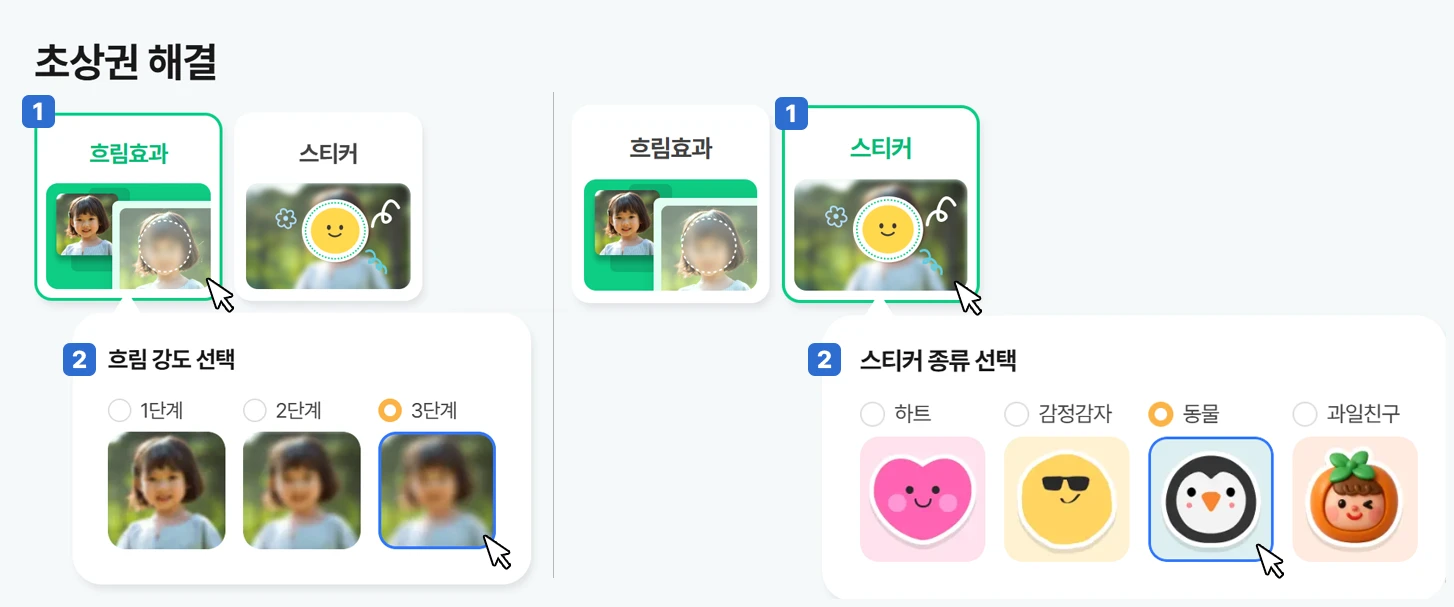This screenshot has height=607, width=1454.
Task: Select the 동물 sticker type radio button
Action: 1160,413
